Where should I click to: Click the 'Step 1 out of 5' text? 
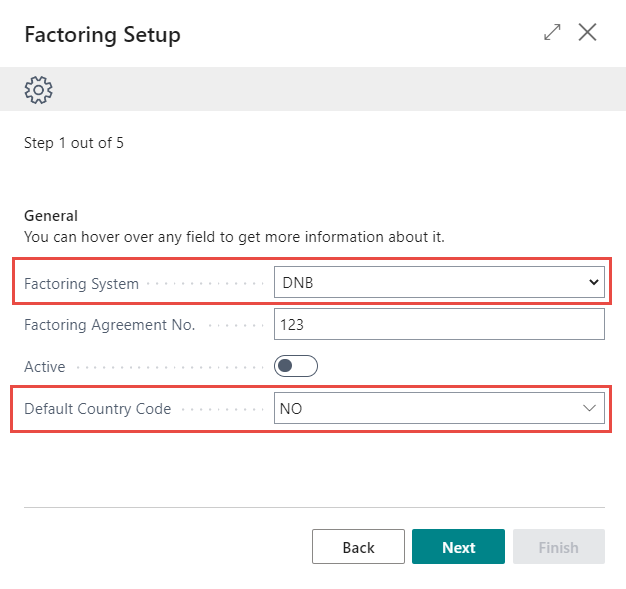(74, 143)
